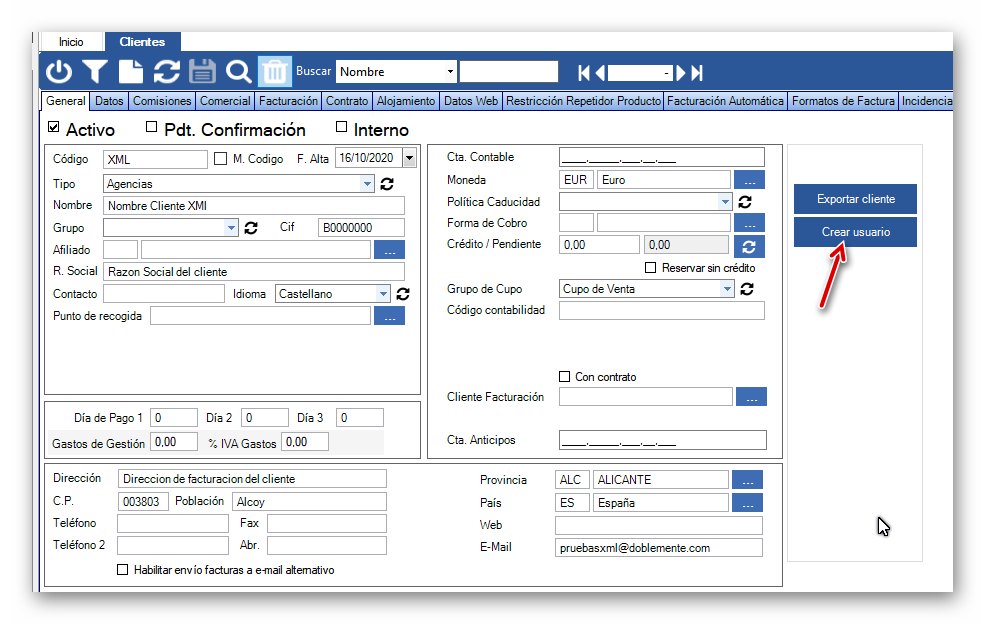Enable envío facturas a e-mail alternativo
Viewport: 985px width, 624px height.
tap(122, 569)
